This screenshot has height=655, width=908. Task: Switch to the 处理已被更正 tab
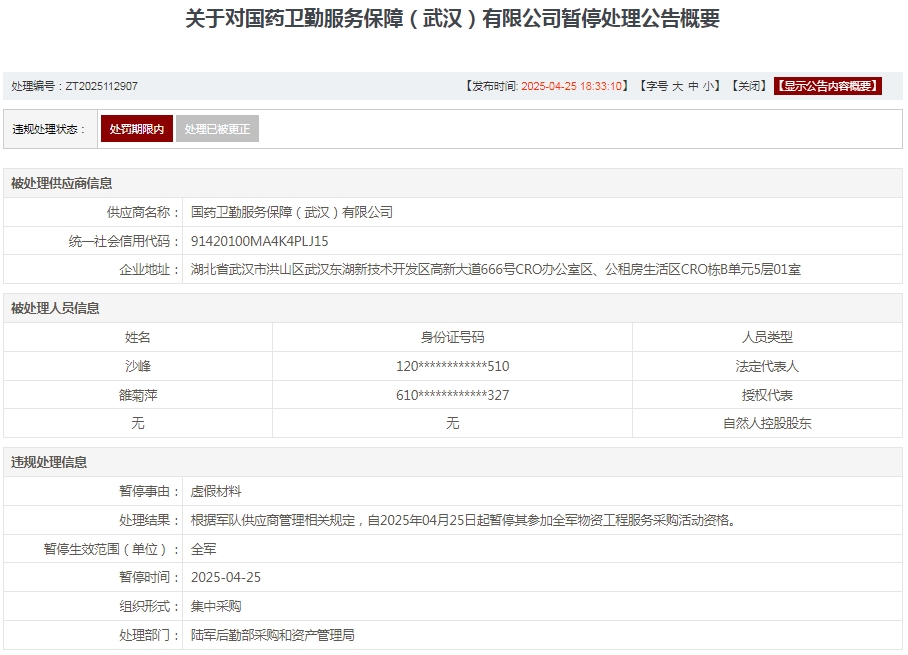tap(217, 129)
